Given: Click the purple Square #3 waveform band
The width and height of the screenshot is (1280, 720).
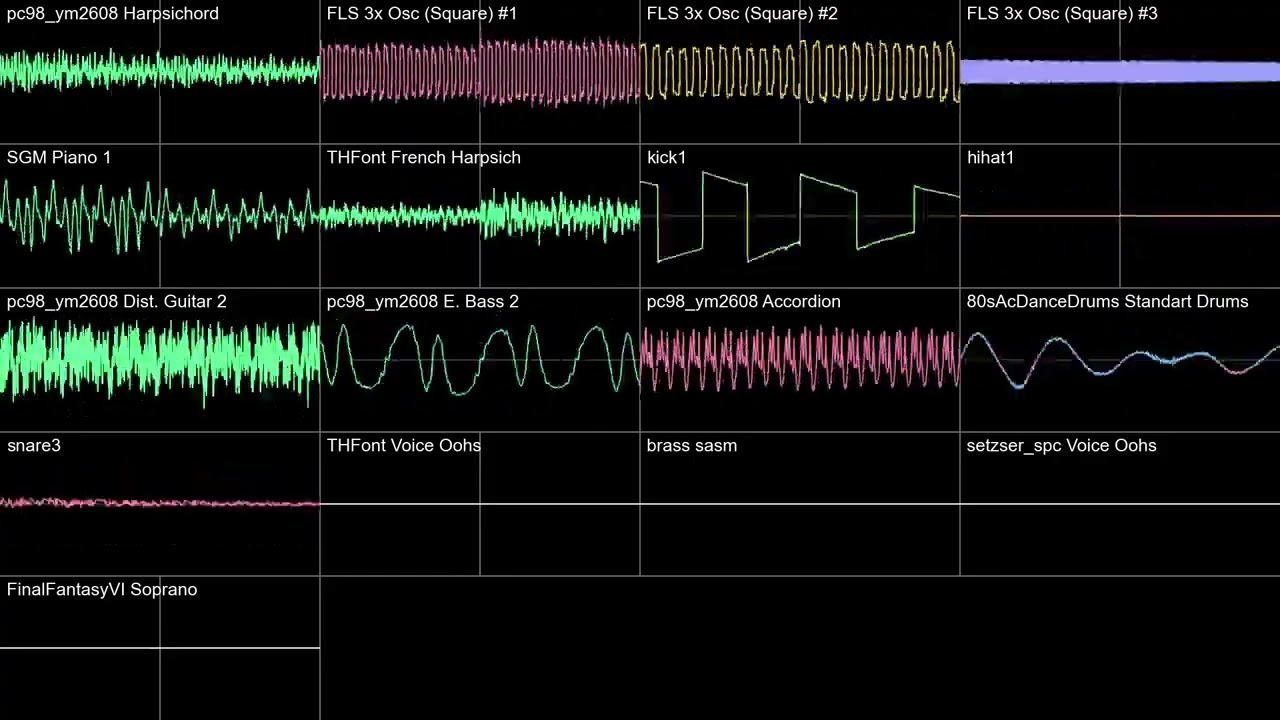Looking at the screenshot, I should 1120,71.
